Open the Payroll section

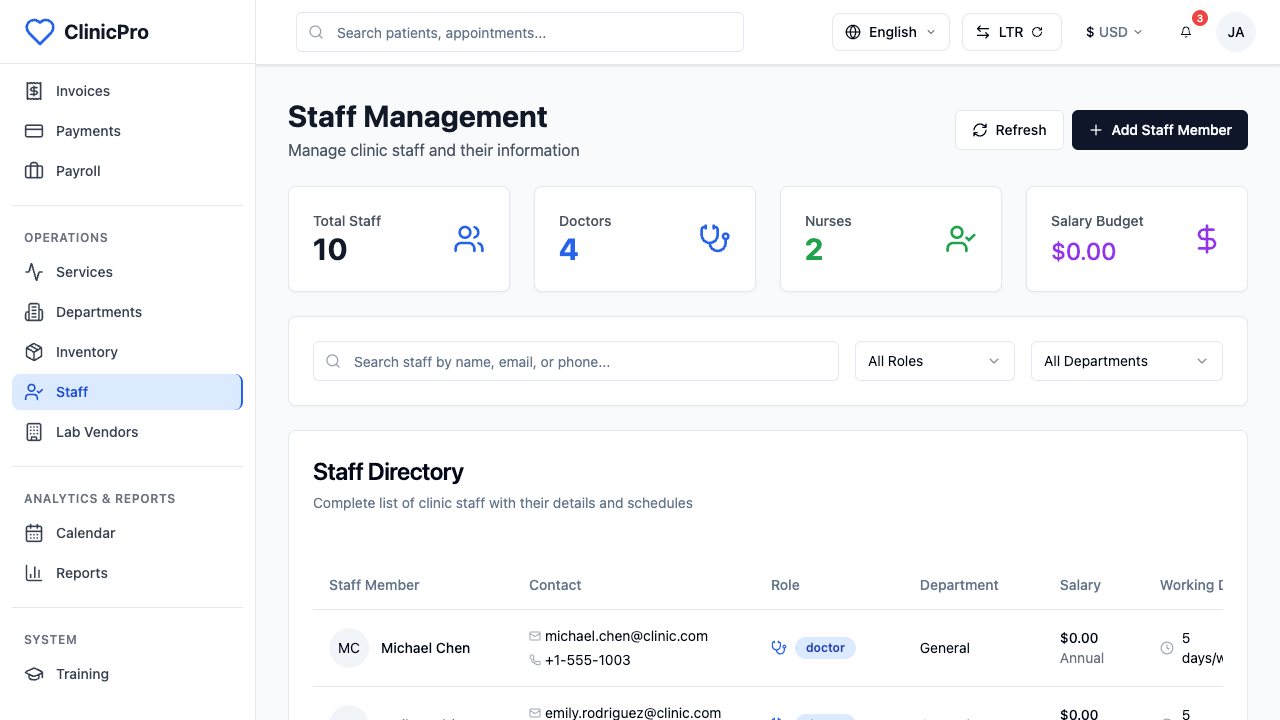pos(127,171)
